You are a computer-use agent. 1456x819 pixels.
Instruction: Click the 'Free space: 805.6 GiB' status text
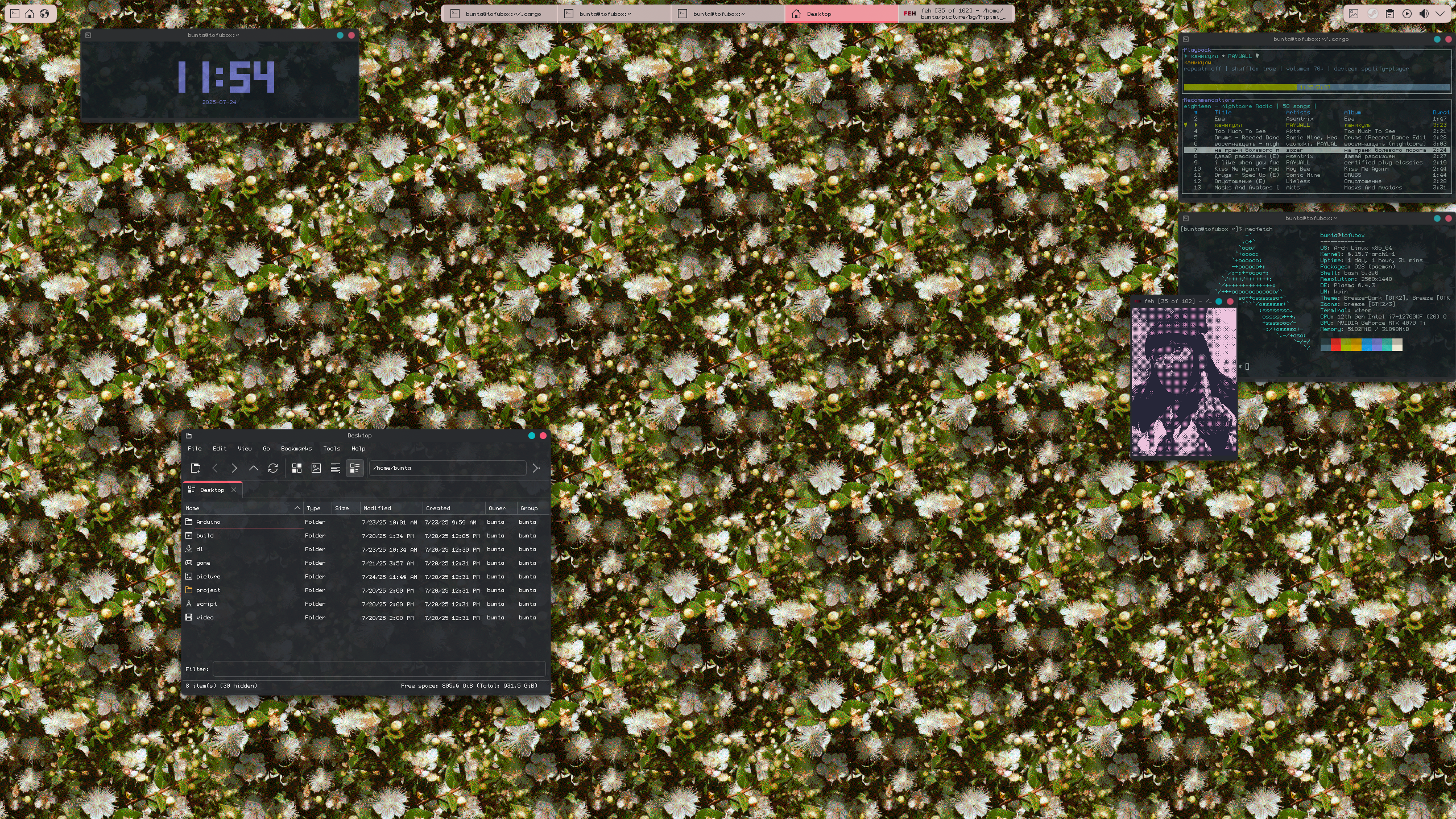[469, 686]
